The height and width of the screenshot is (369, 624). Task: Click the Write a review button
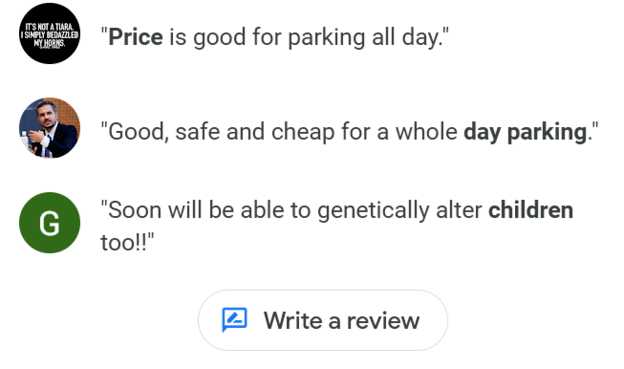pyautogui.click(x=323, y=320)
